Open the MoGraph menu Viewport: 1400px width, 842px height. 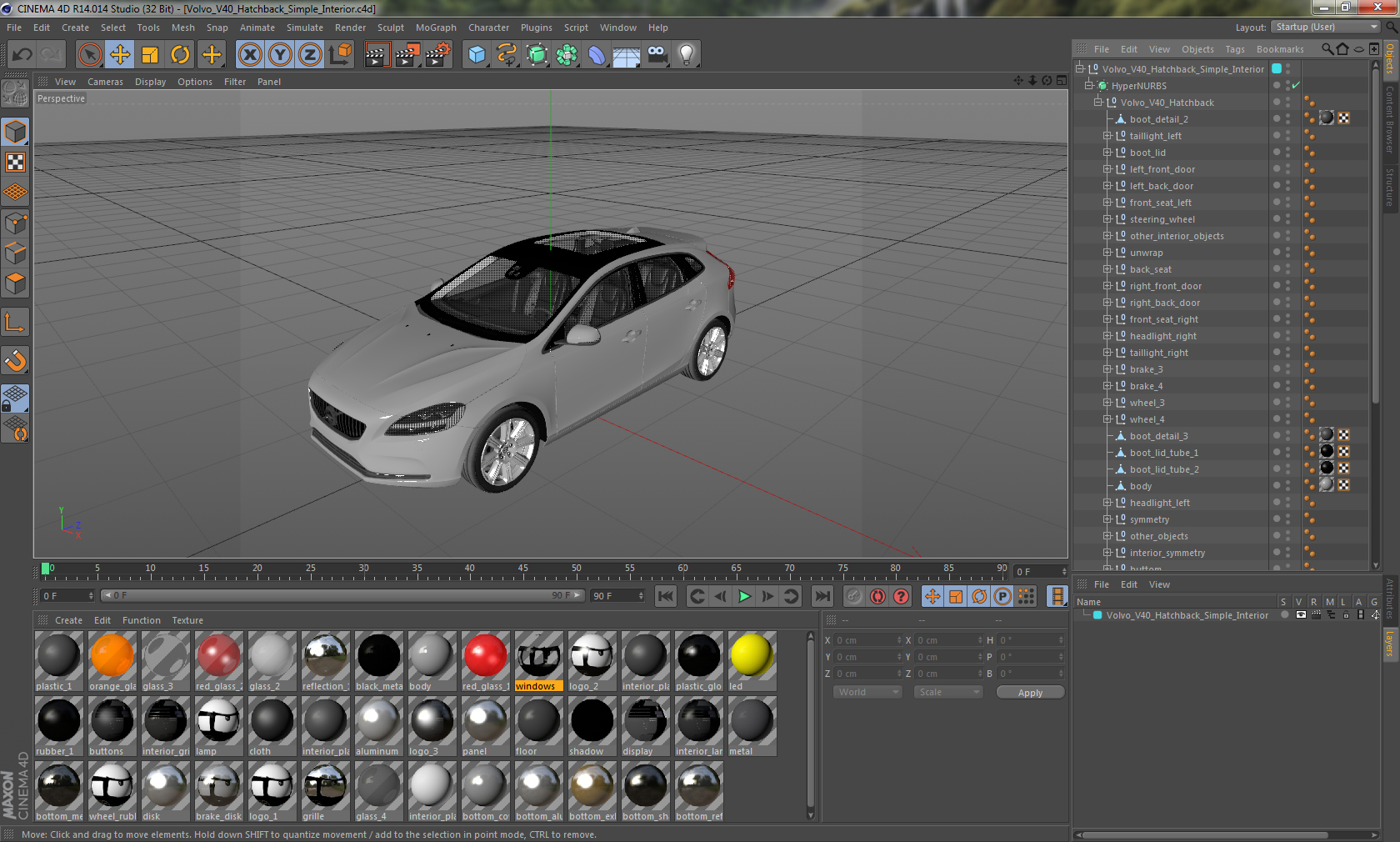coord(436,28)
